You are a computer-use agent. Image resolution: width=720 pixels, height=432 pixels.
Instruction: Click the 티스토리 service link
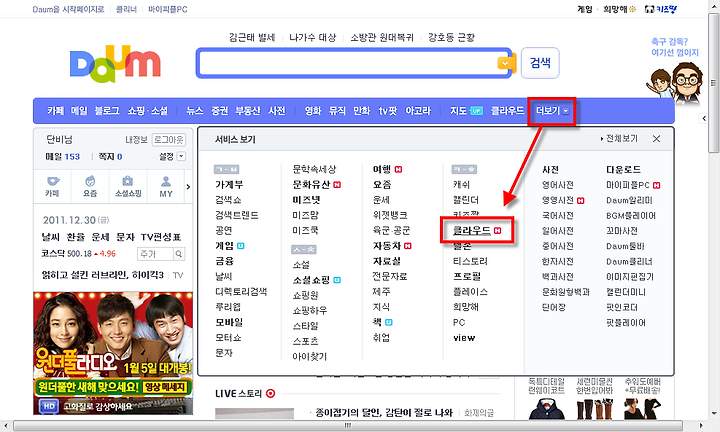(x=470, y=261)
